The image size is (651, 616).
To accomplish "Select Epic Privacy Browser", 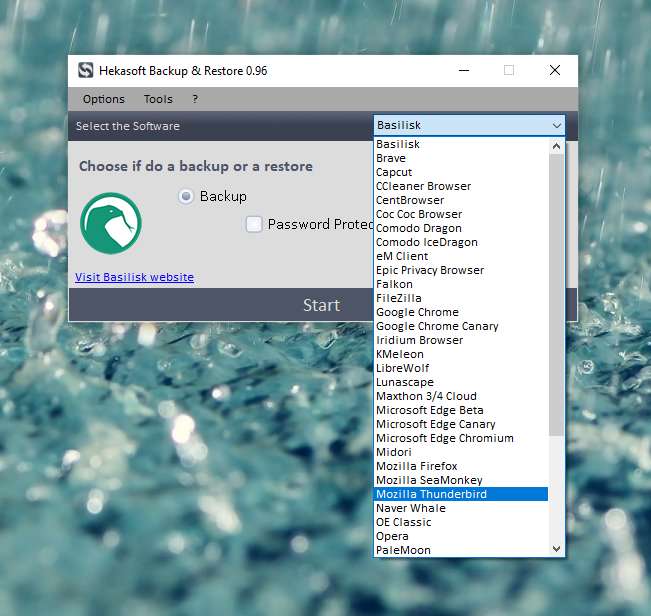I will pyautogui.click(x=461, y=270).
